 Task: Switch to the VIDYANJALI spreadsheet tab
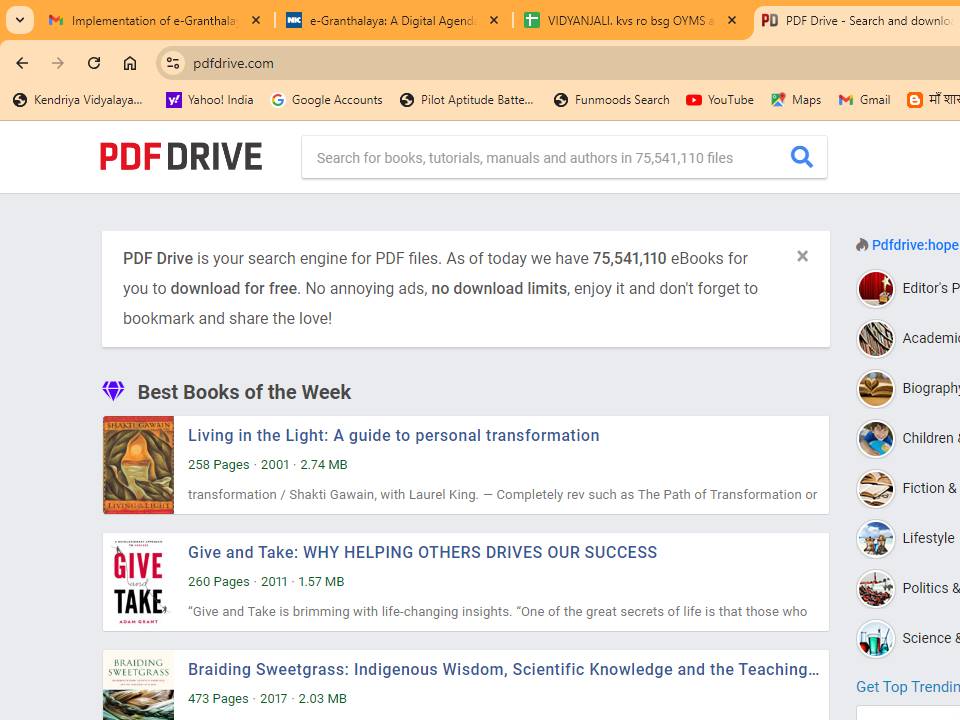coord(618,20)
